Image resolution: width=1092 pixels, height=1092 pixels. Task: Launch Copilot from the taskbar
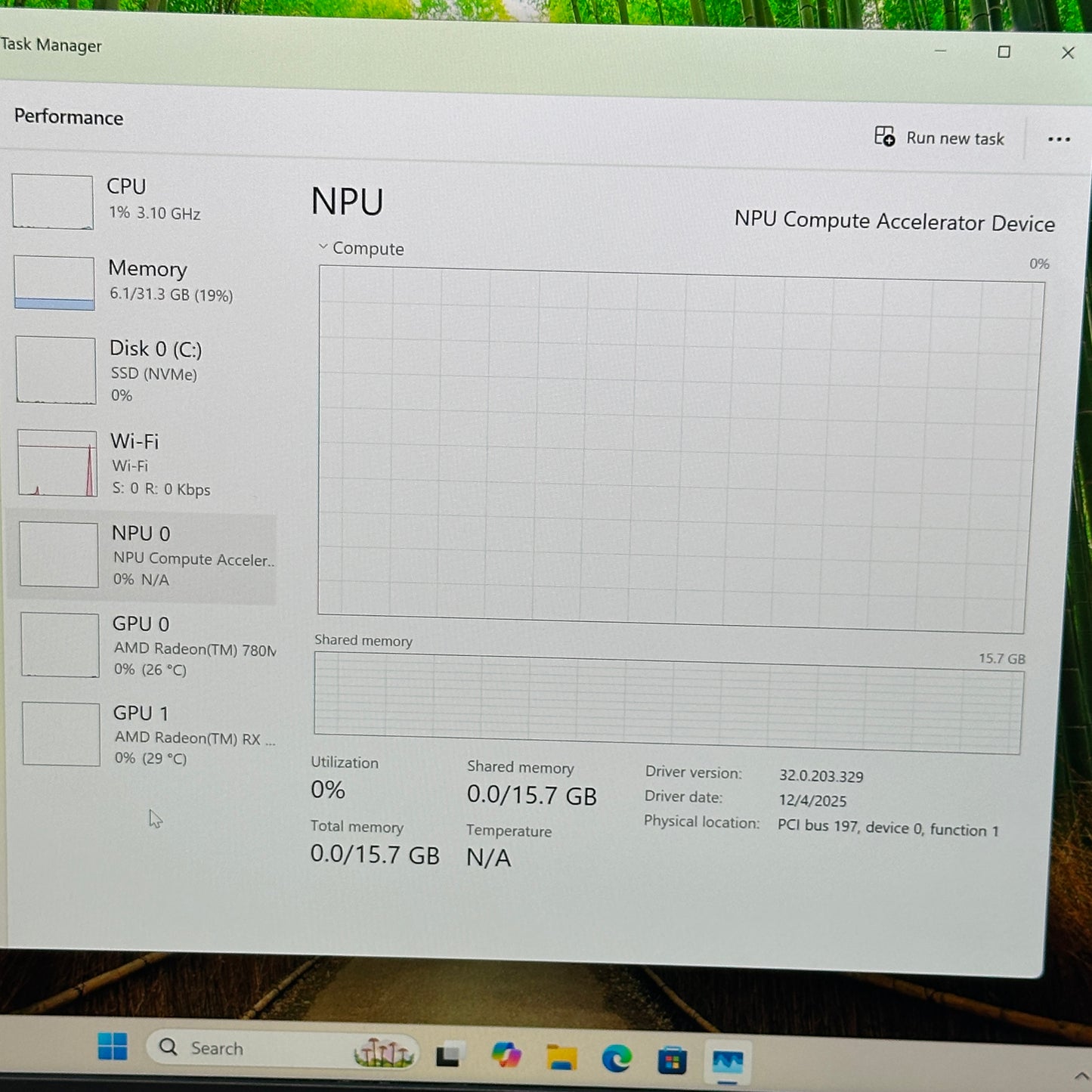pos(506,1054)
